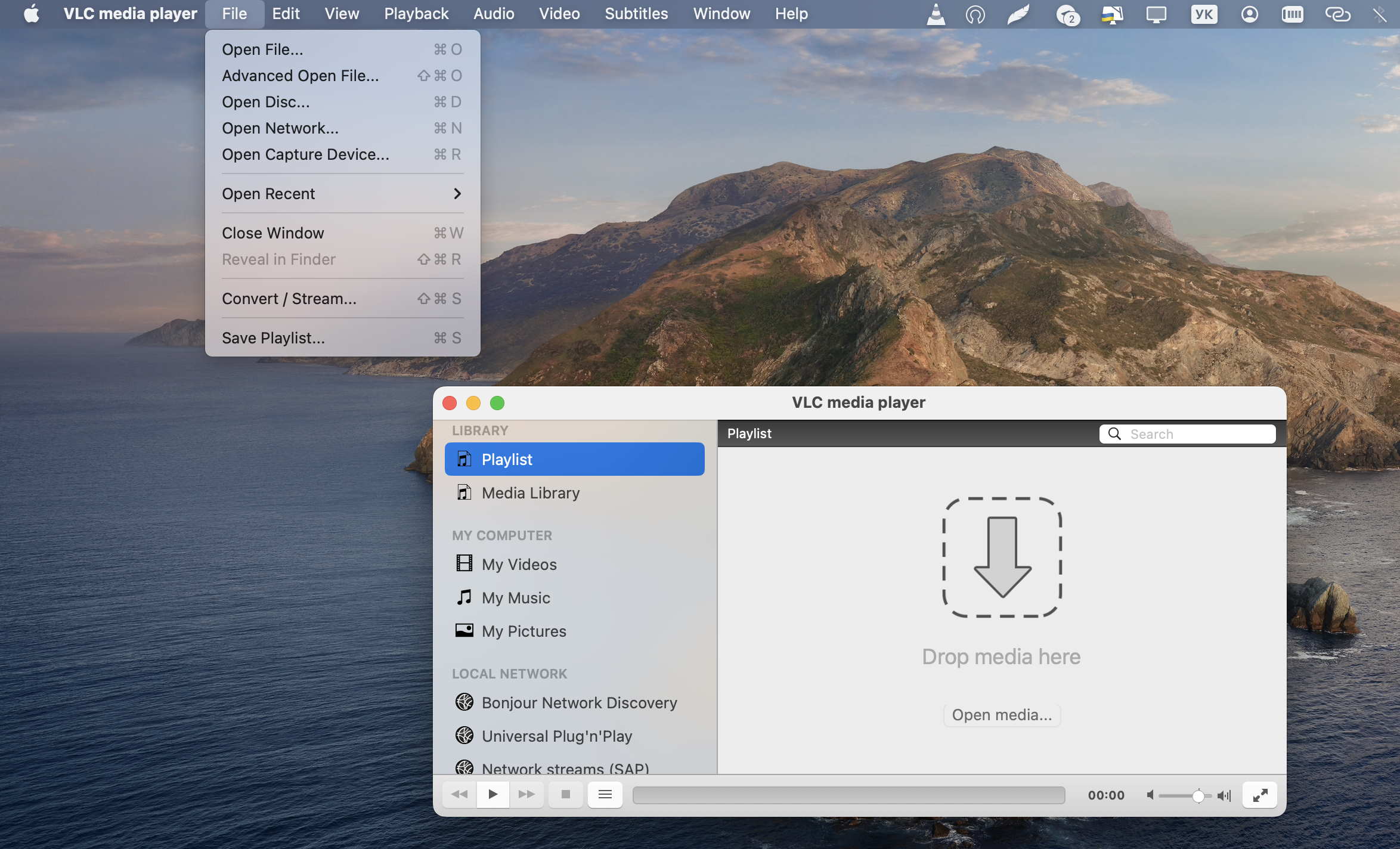Image resolution: width=1400 pixels, height=849 pixels.
Task: Click the rewind/previous track icon
Action: pyautogui.click(x=458, y=793)
